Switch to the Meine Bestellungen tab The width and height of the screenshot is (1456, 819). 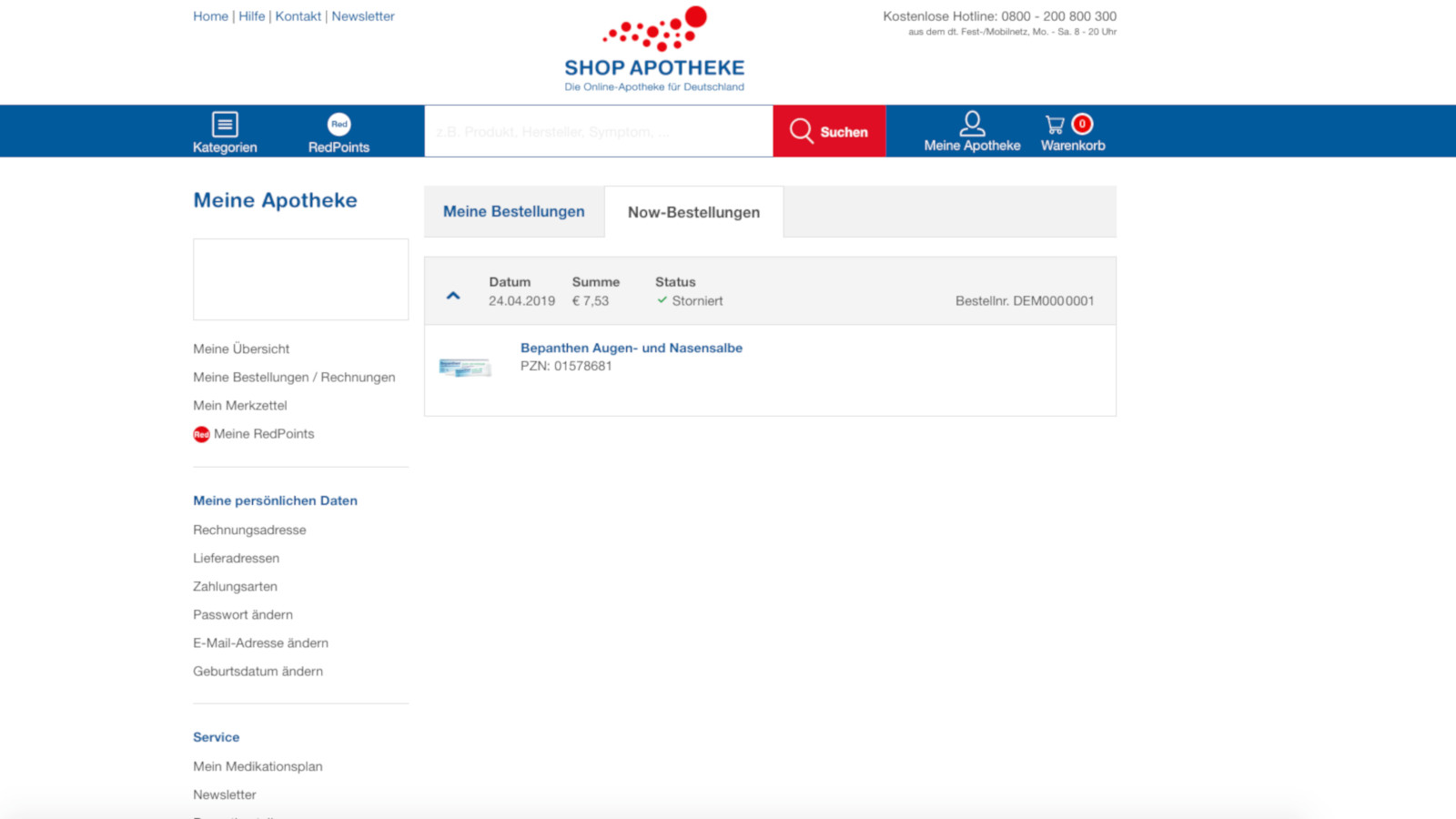point(514,212)
